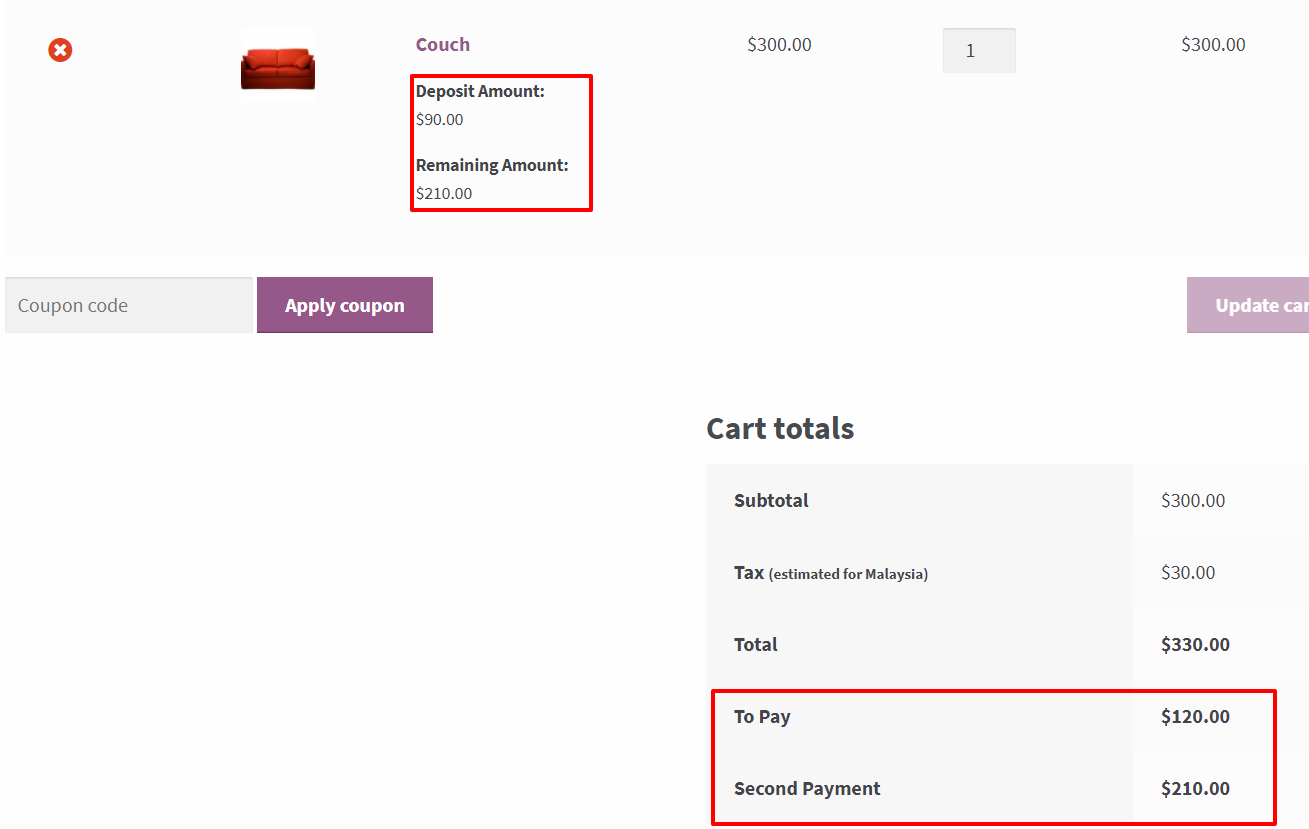This screenshot has width=1309, height=829.
Task: Click the Remaining Amount label under Couch
Action: [492, 165]
